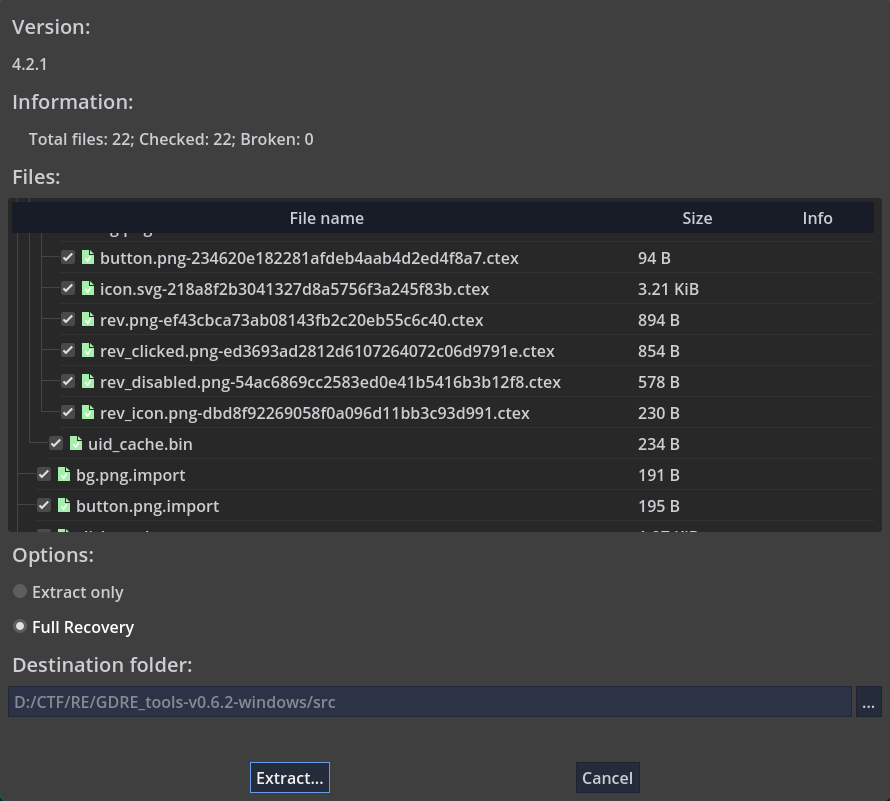Screen dimensions: 890x801
Task: Click file icon next to uid_cache.bin
Action: [x=76, y=444]
